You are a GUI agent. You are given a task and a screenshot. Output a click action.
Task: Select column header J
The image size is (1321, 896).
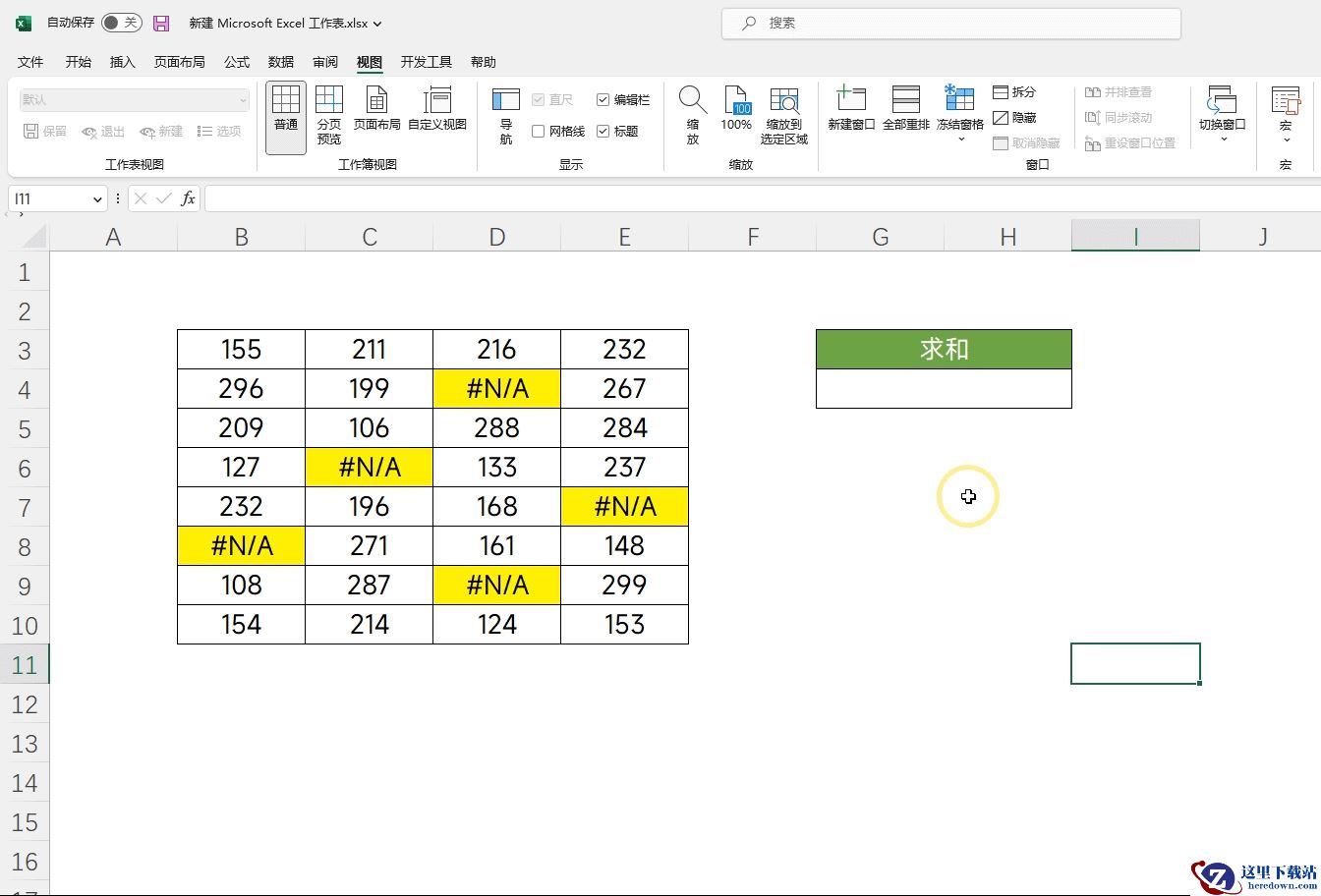click(x=1263, y=237)
